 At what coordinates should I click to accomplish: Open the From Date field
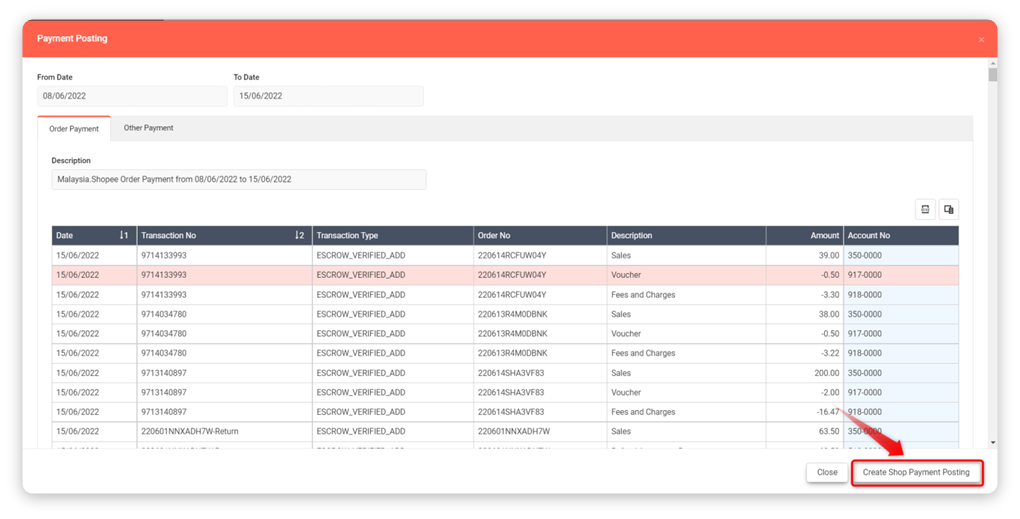point(132,96)
